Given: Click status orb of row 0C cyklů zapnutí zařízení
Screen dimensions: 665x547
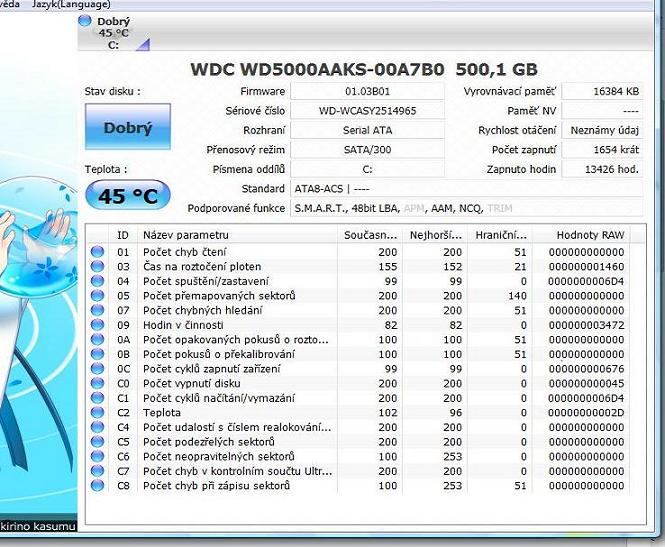Looking at the screenshot, I should (x=98, y=368).
